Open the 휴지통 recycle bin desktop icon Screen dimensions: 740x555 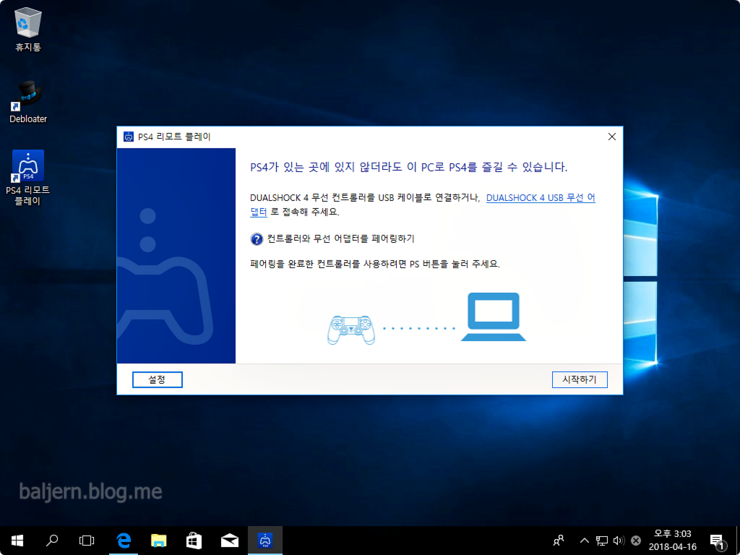[28, 29]
